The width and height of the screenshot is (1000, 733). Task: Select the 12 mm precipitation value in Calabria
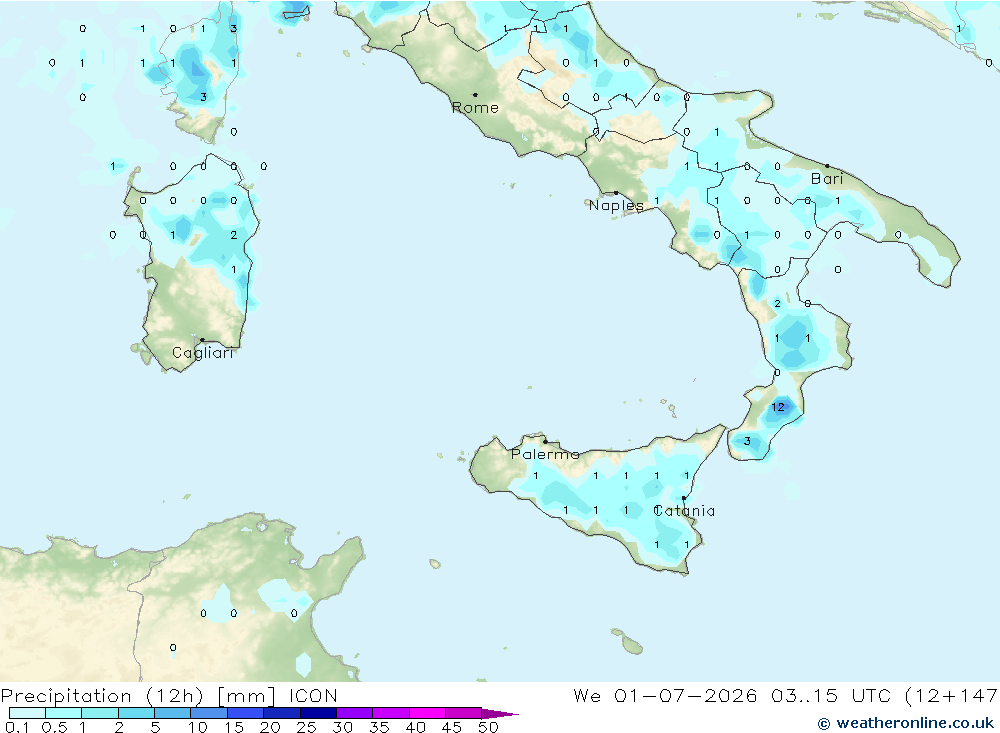(778, 407)
